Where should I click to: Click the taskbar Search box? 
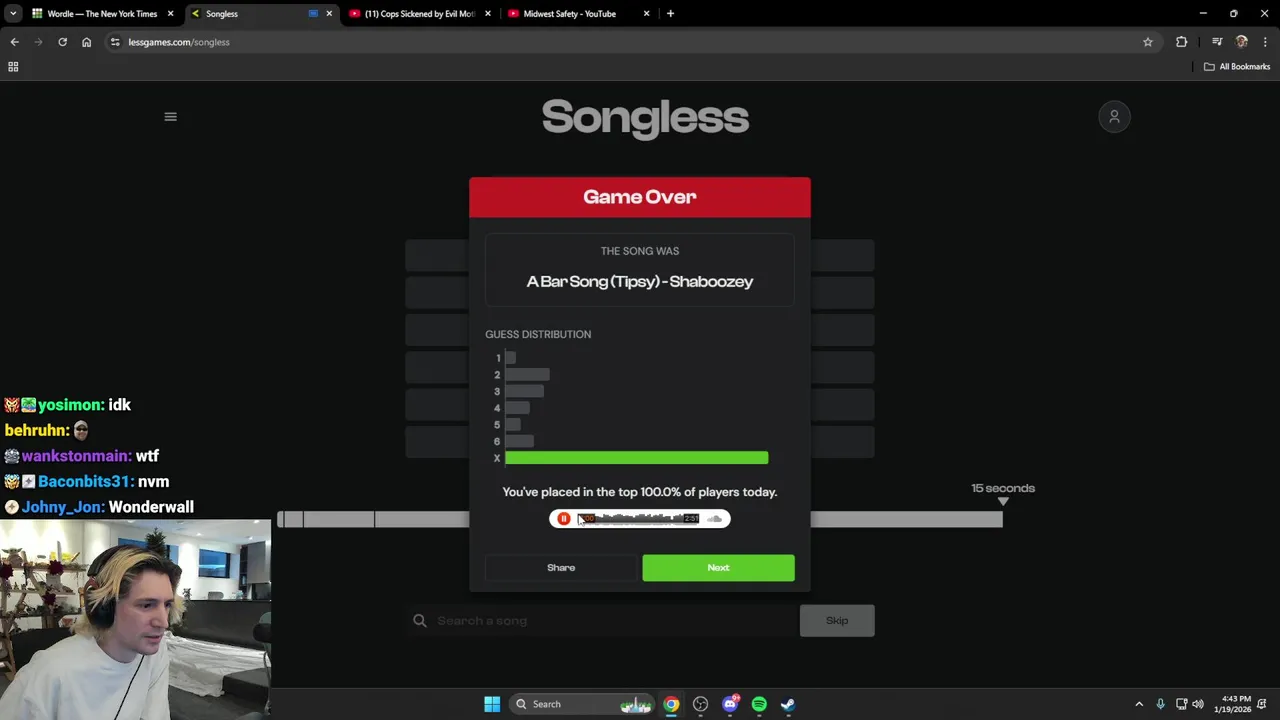pos(582,704)
